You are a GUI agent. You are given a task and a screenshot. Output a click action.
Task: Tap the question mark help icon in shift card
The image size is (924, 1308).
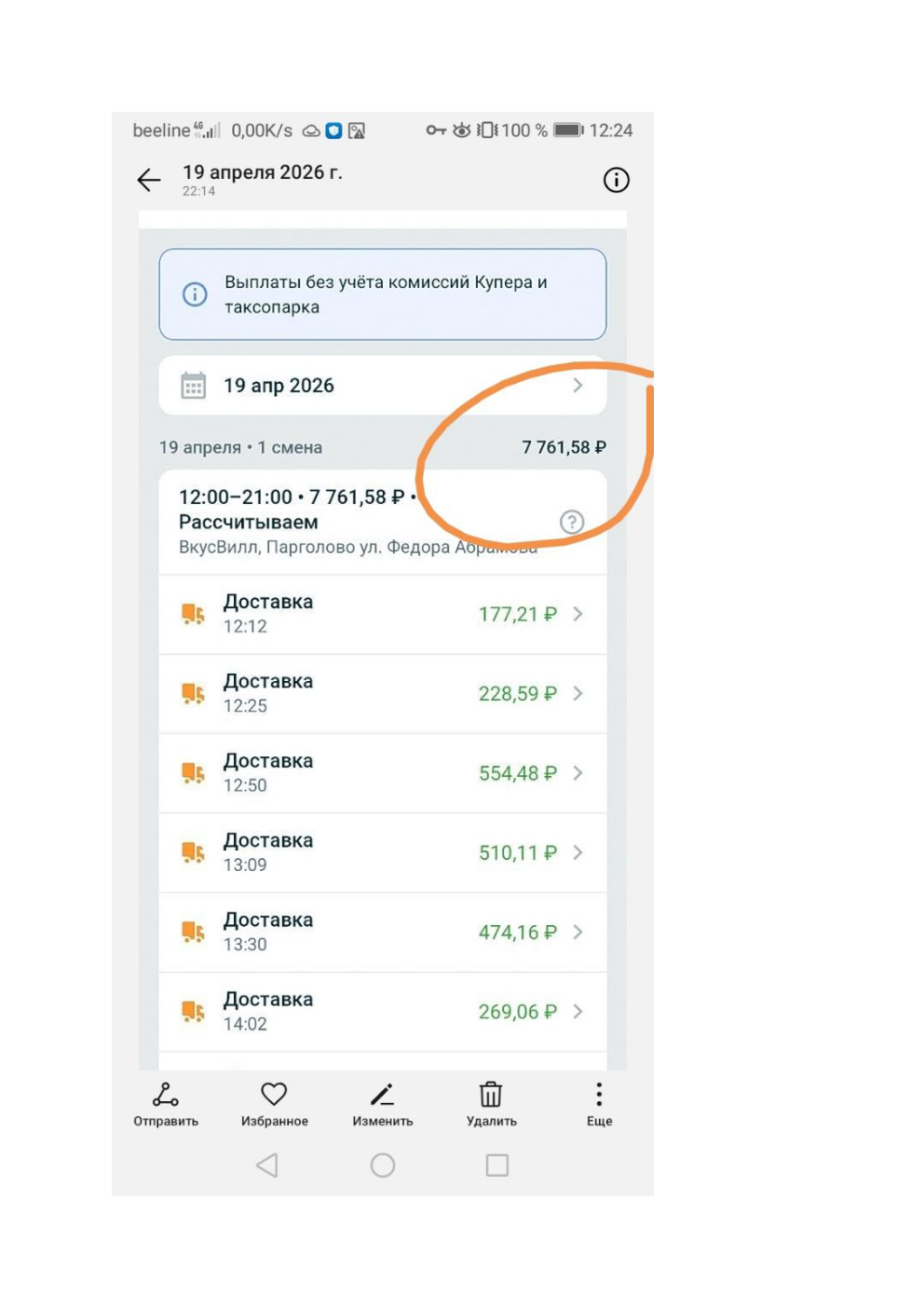pos(572,522)
